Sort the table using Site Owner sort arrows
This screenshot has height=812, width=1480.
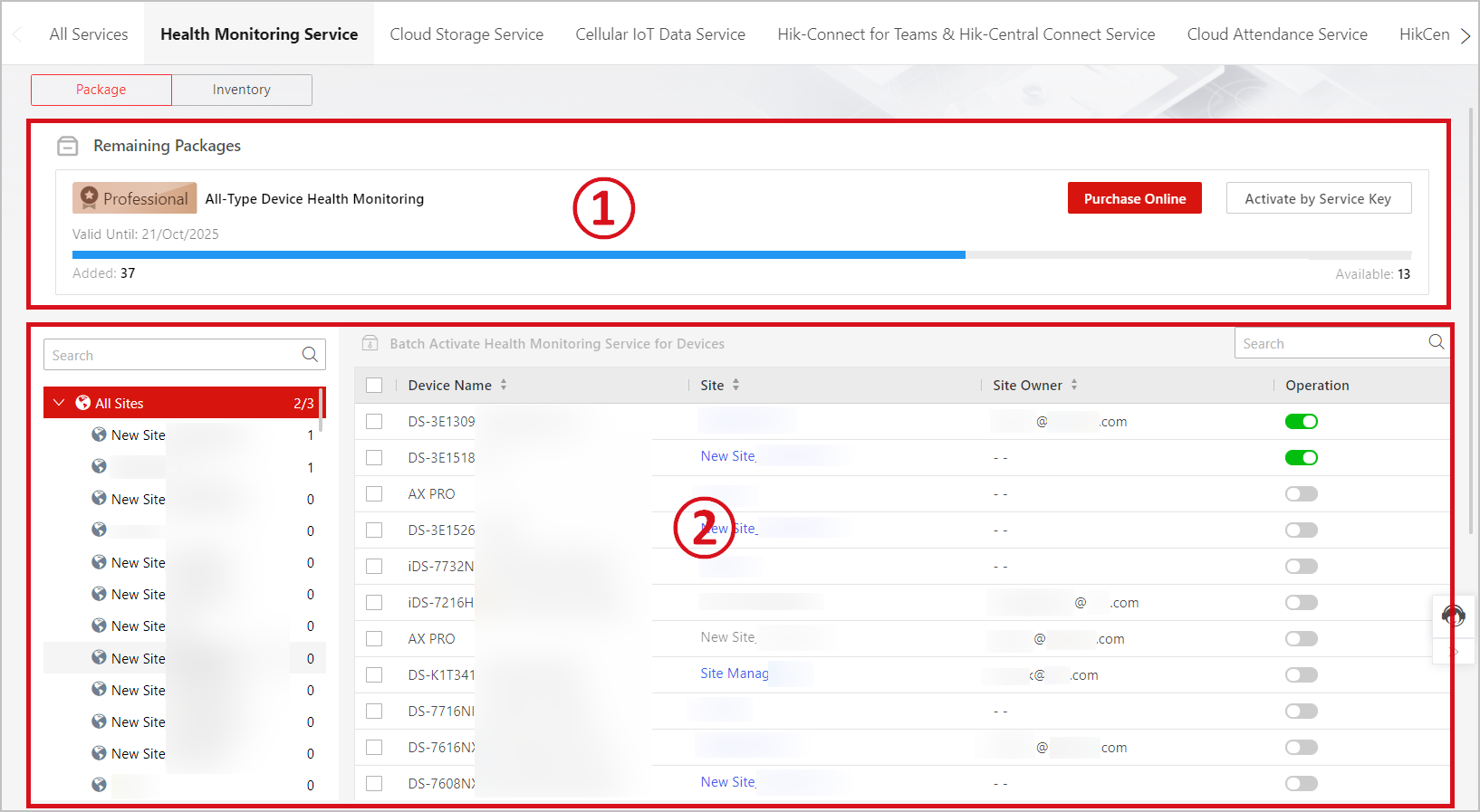pyautogui.click(x=1074, y=385)
